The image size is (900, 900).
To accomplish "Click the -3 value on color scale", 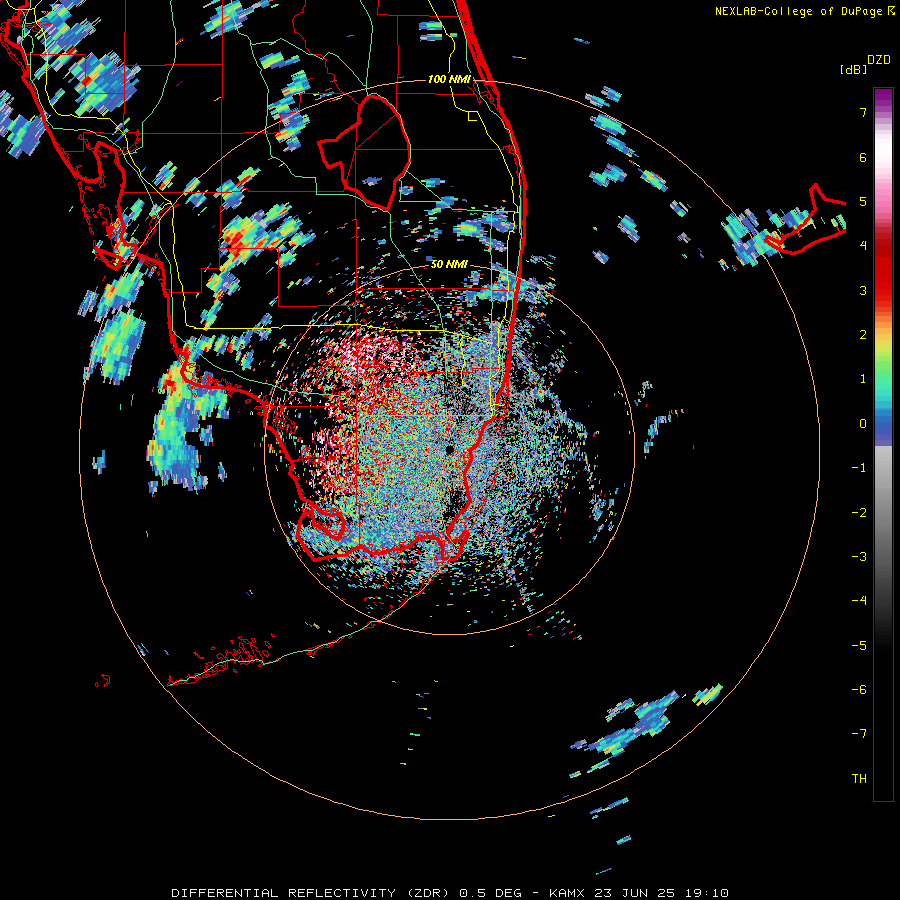I will coord(859,557).
